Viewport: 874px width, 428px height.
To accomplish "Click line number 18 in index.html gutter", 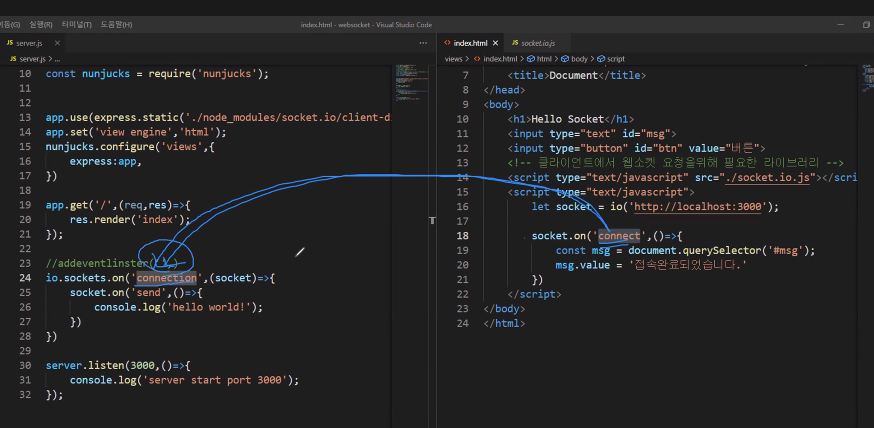I will pyautogui.click(x=463, y=236).
